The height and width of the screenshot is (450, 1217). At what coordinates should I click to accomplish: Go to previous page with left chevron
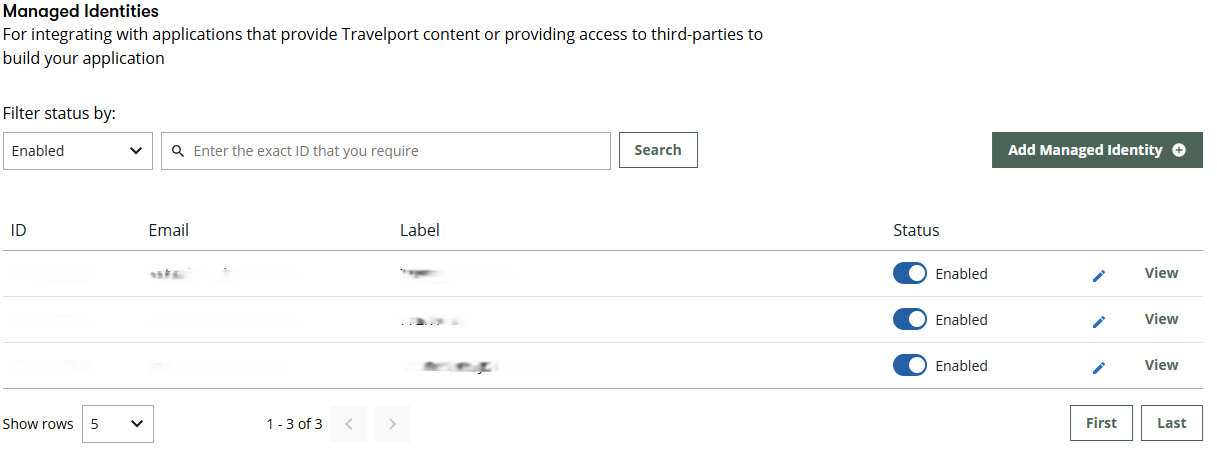[x=349, y=424]
